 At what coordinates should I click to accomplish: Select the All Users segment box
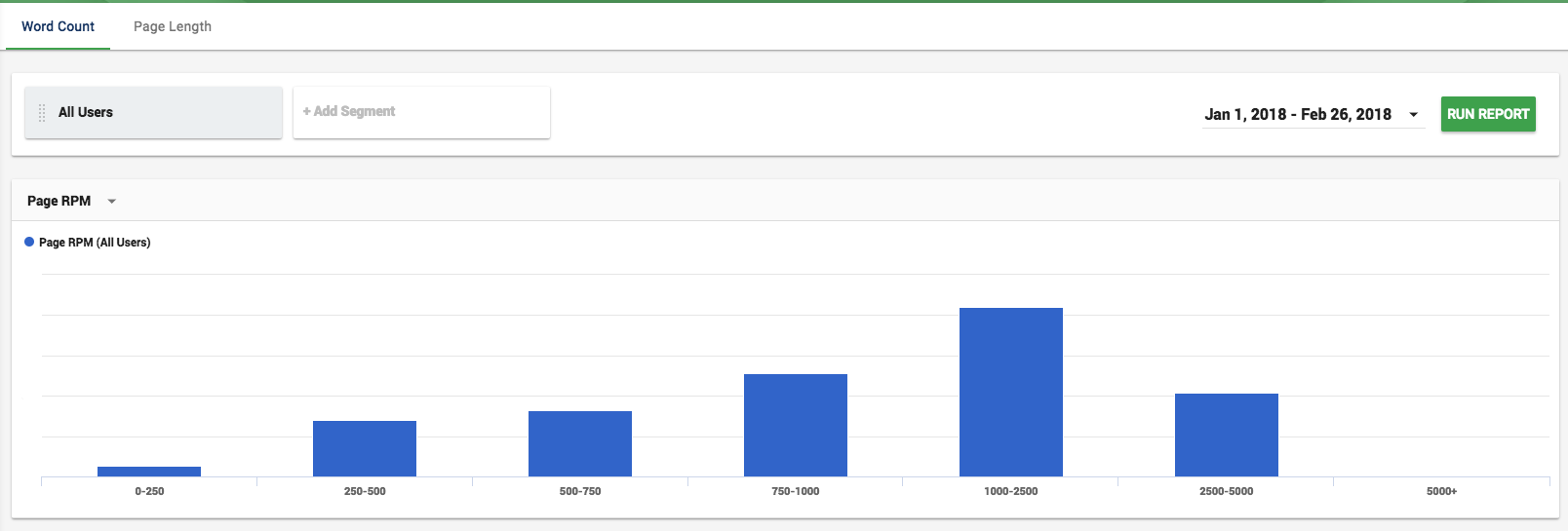coord(153,113)
